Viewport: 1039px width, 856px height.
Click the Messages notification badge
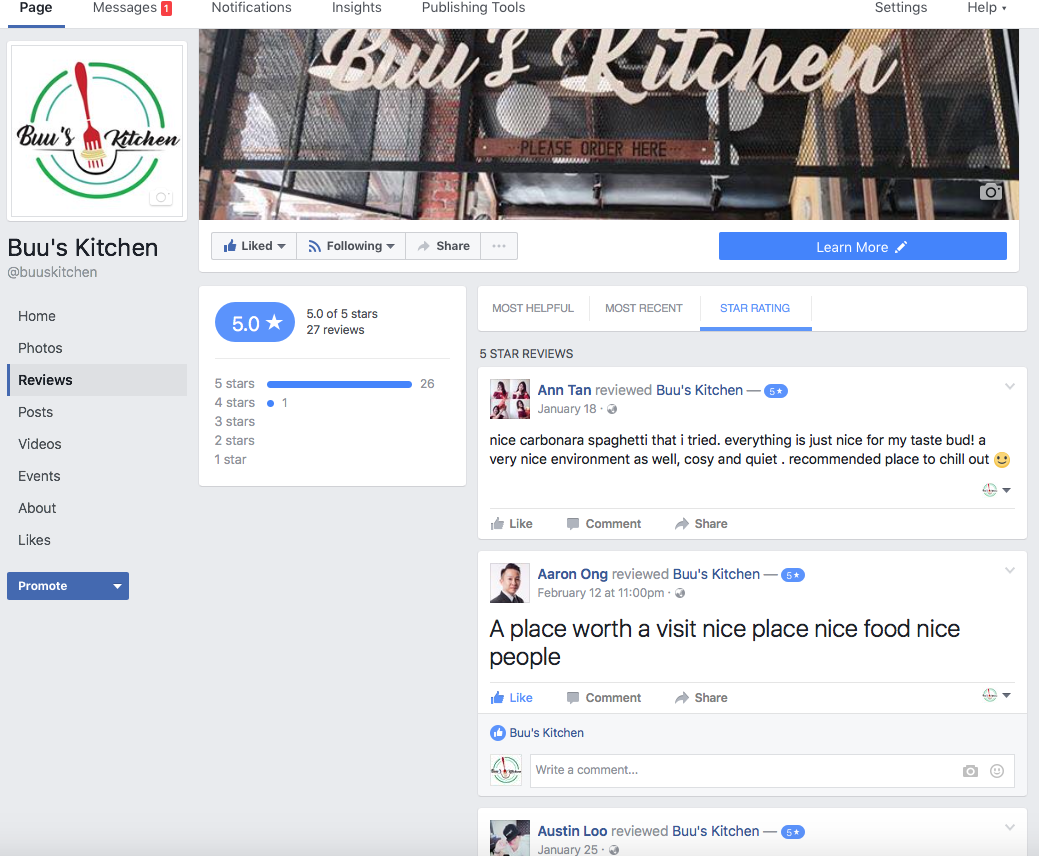166,9
